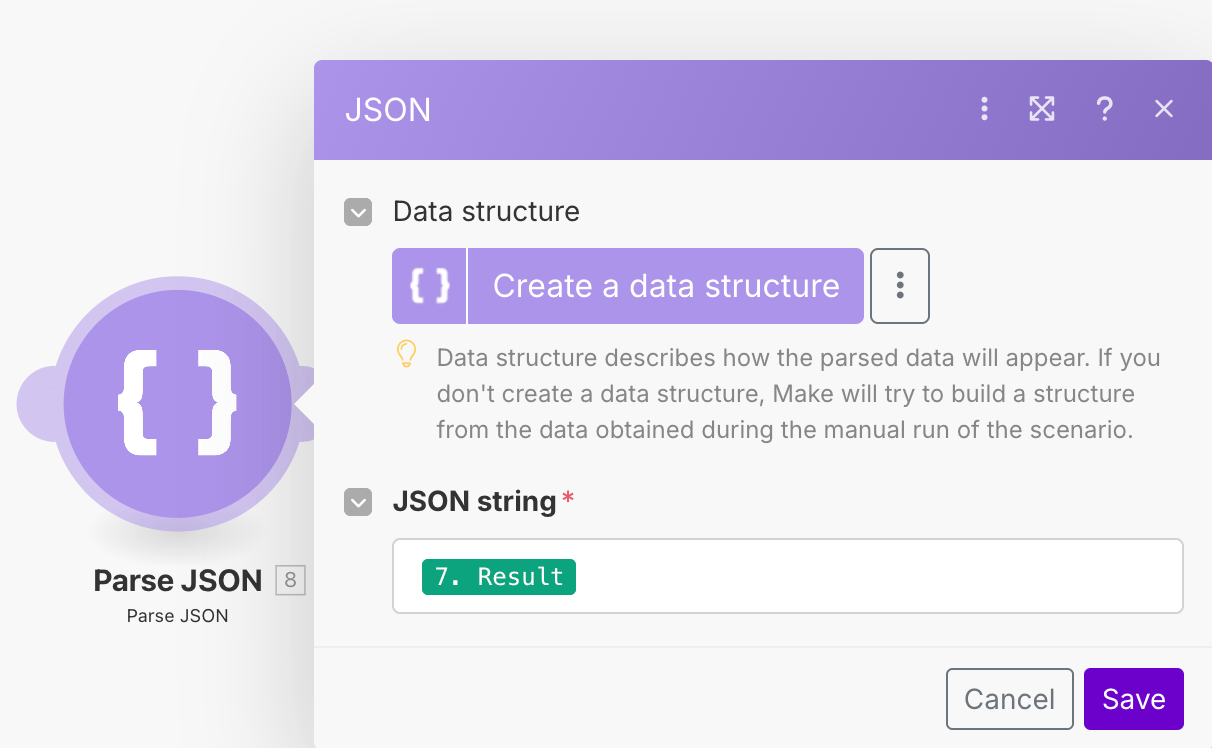Viewport: 1212px width, 748px height.
Task: Click the JSON dialog header title
Action: coord(388,110)
